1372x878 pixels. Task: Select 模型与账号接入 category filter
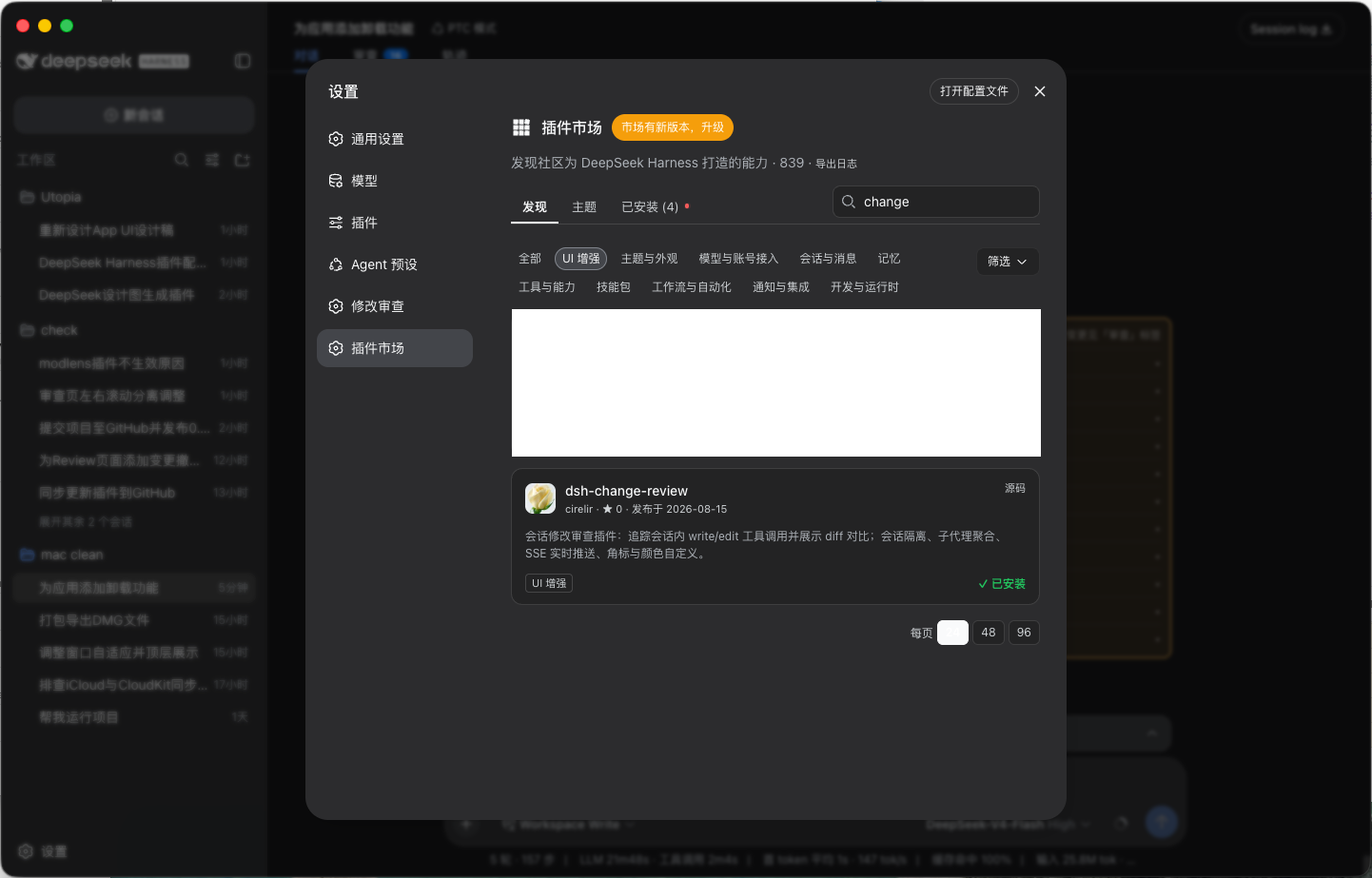pyautogui.click(x=738, y=259)
